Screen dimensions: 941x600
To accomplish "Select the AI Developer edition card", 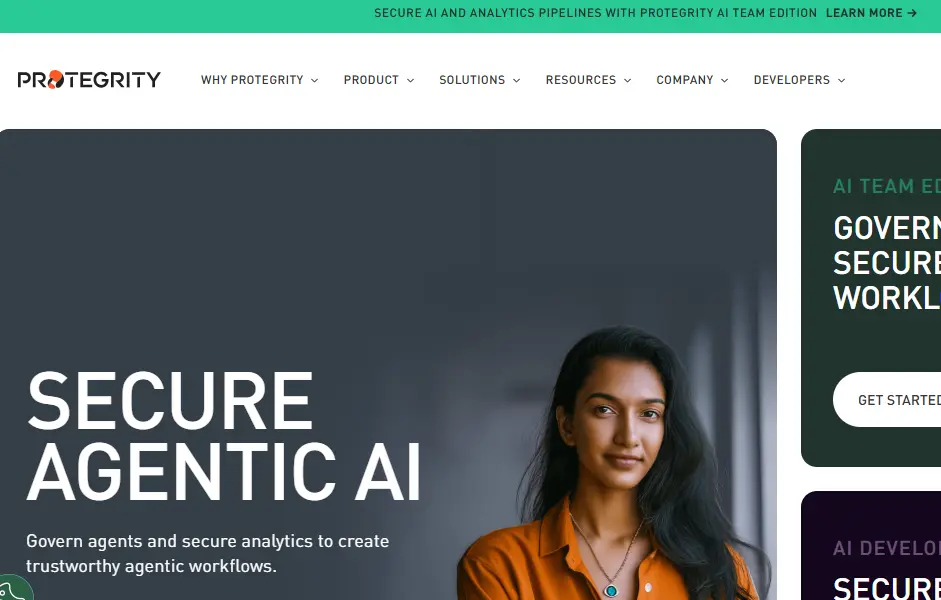I will pyautogui.click(x=871, y=545).
